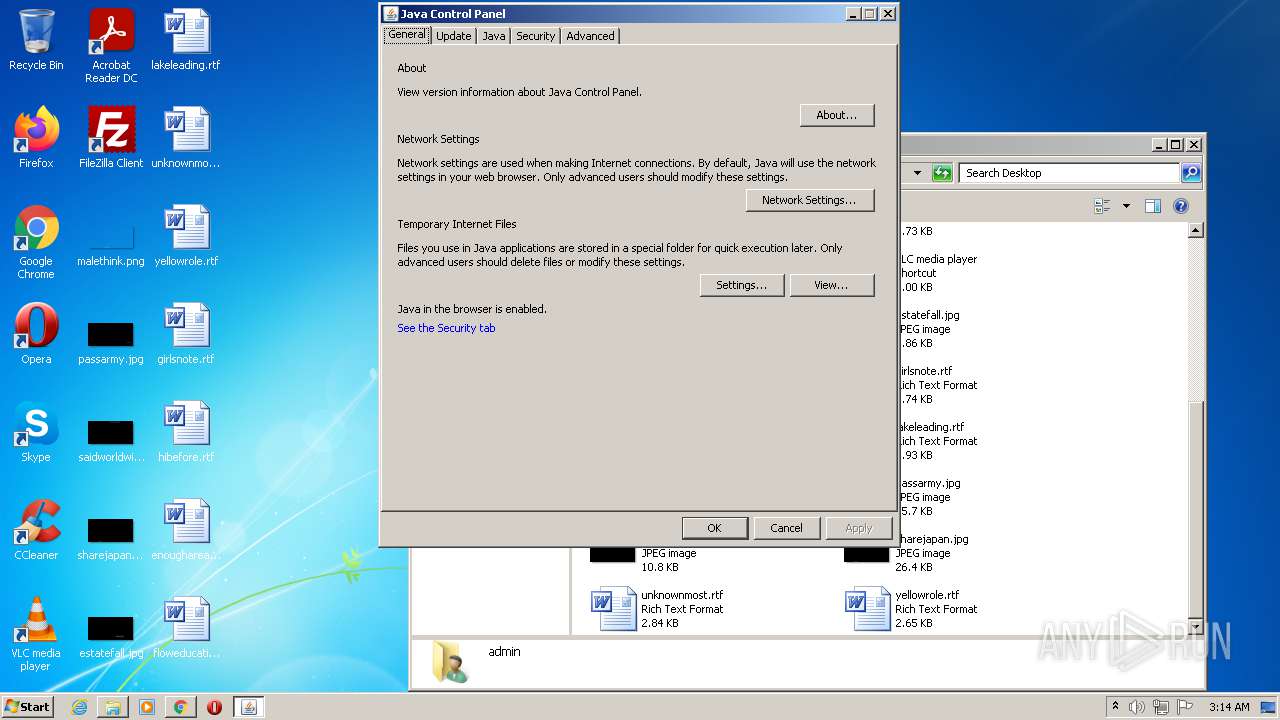Click the Explorer scrollbar up arrow

(x=1195, y=230)
